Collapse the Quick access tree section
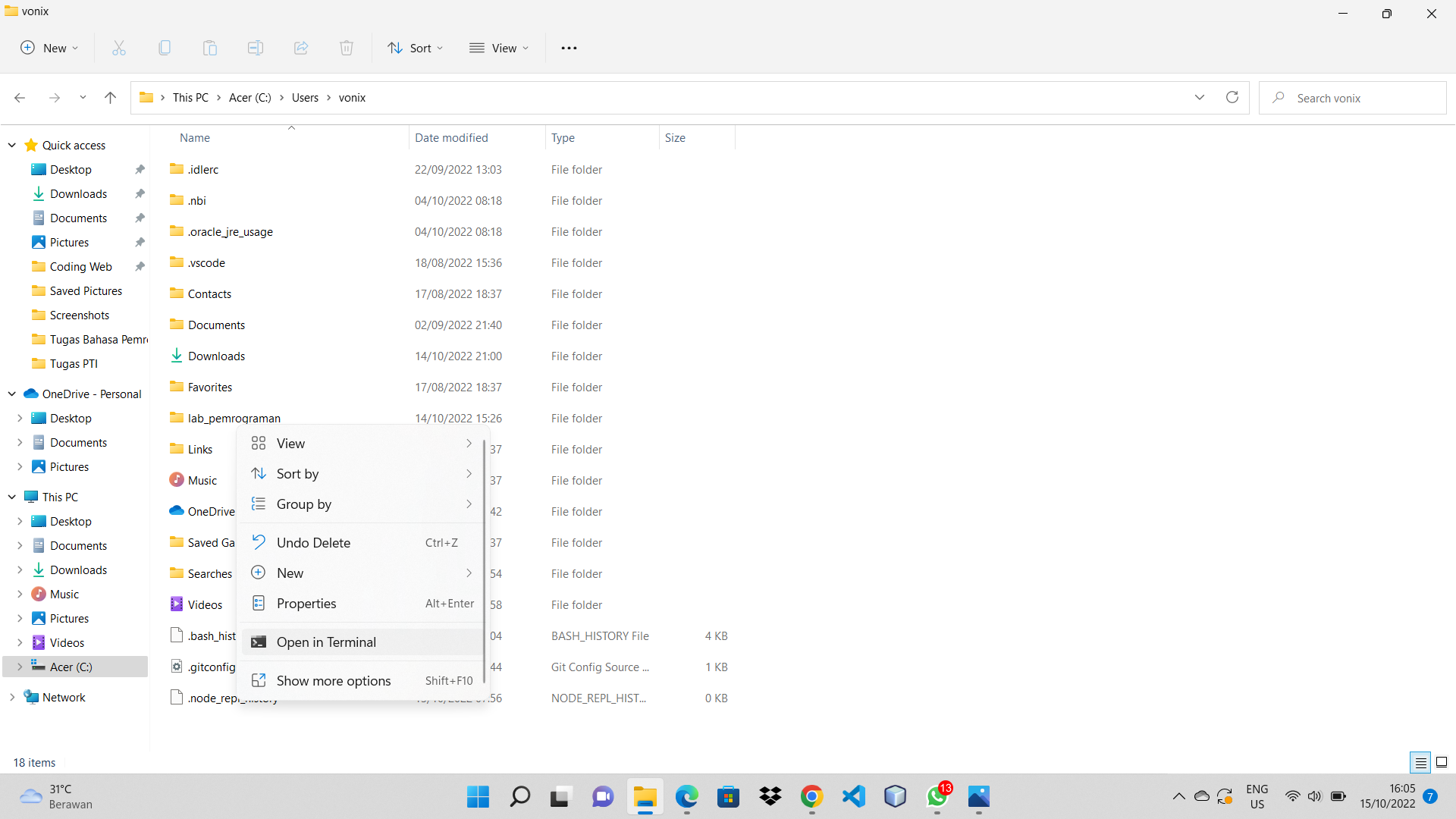 [12, 145]
